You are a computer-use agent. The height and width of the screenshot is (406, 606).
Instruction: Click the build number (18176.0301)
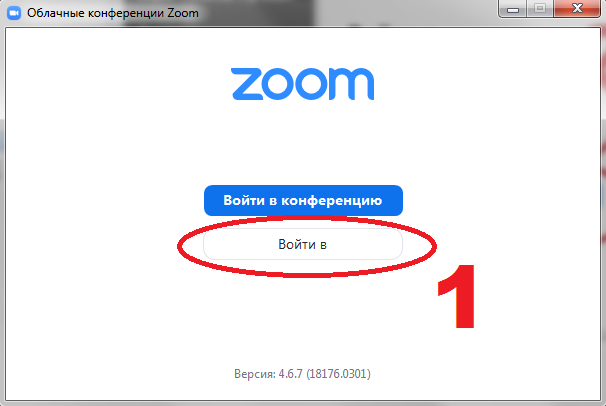coord(339,374)
